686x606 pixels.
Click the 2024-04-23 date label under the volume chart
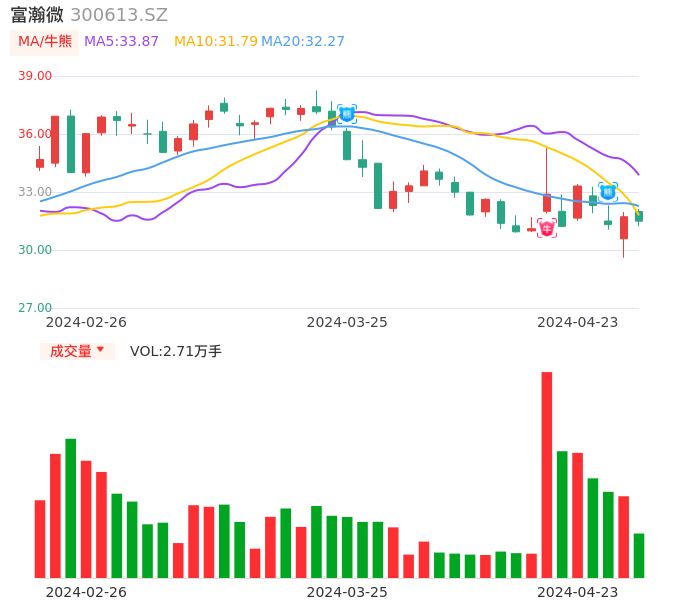578,592
